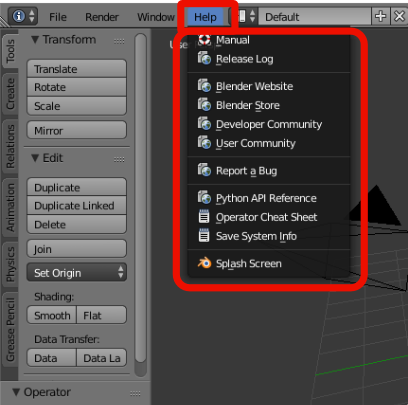Open the Render menu
Image resolution: width=408 pixels, height=405 pixels.
pyautogui.click(x=102, y=17)
